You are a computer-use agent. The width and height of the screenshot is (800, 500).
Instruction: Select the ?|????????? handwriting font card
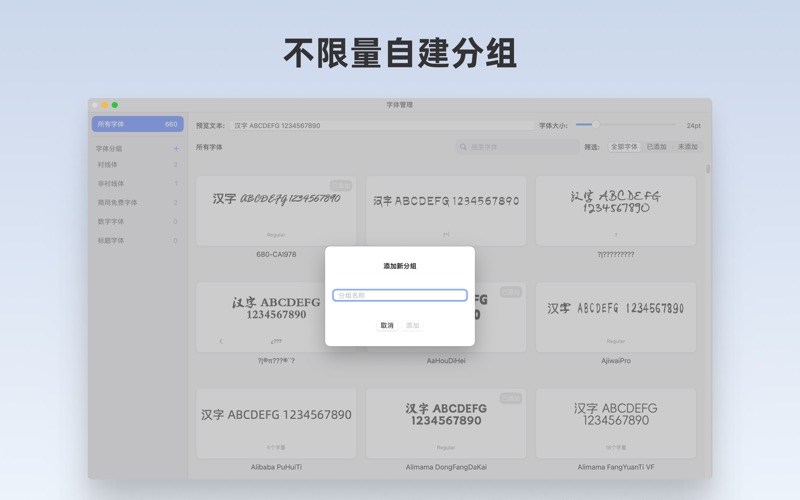616,211
